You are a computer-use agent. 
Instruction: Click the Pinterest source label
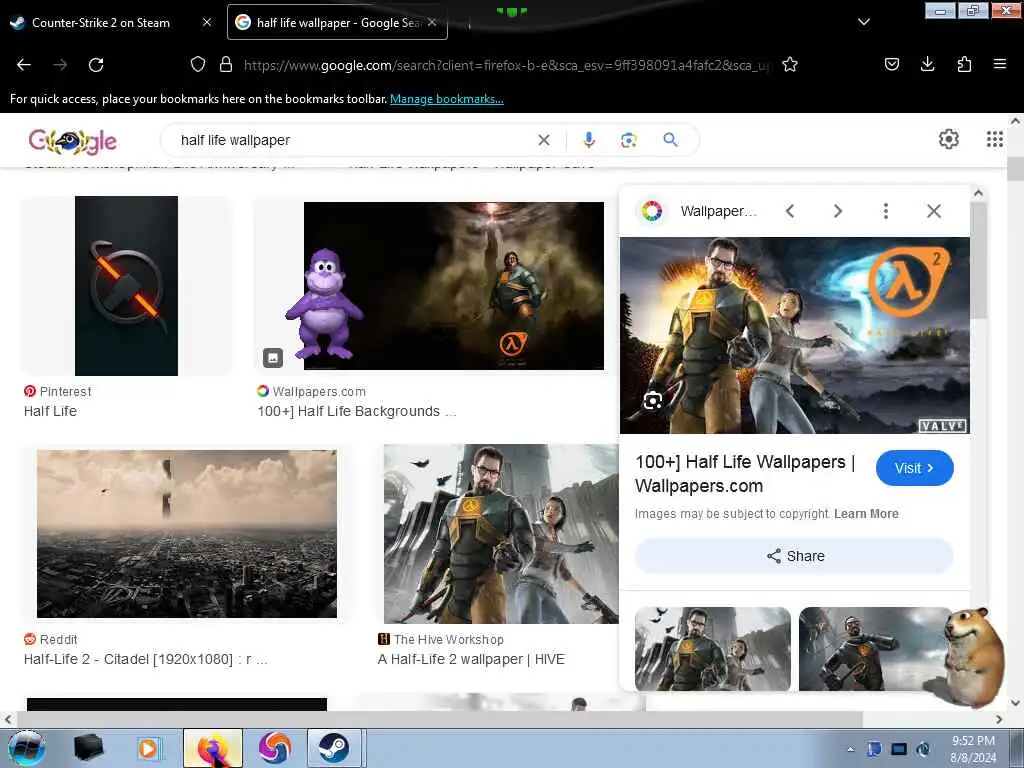point(57,391)
